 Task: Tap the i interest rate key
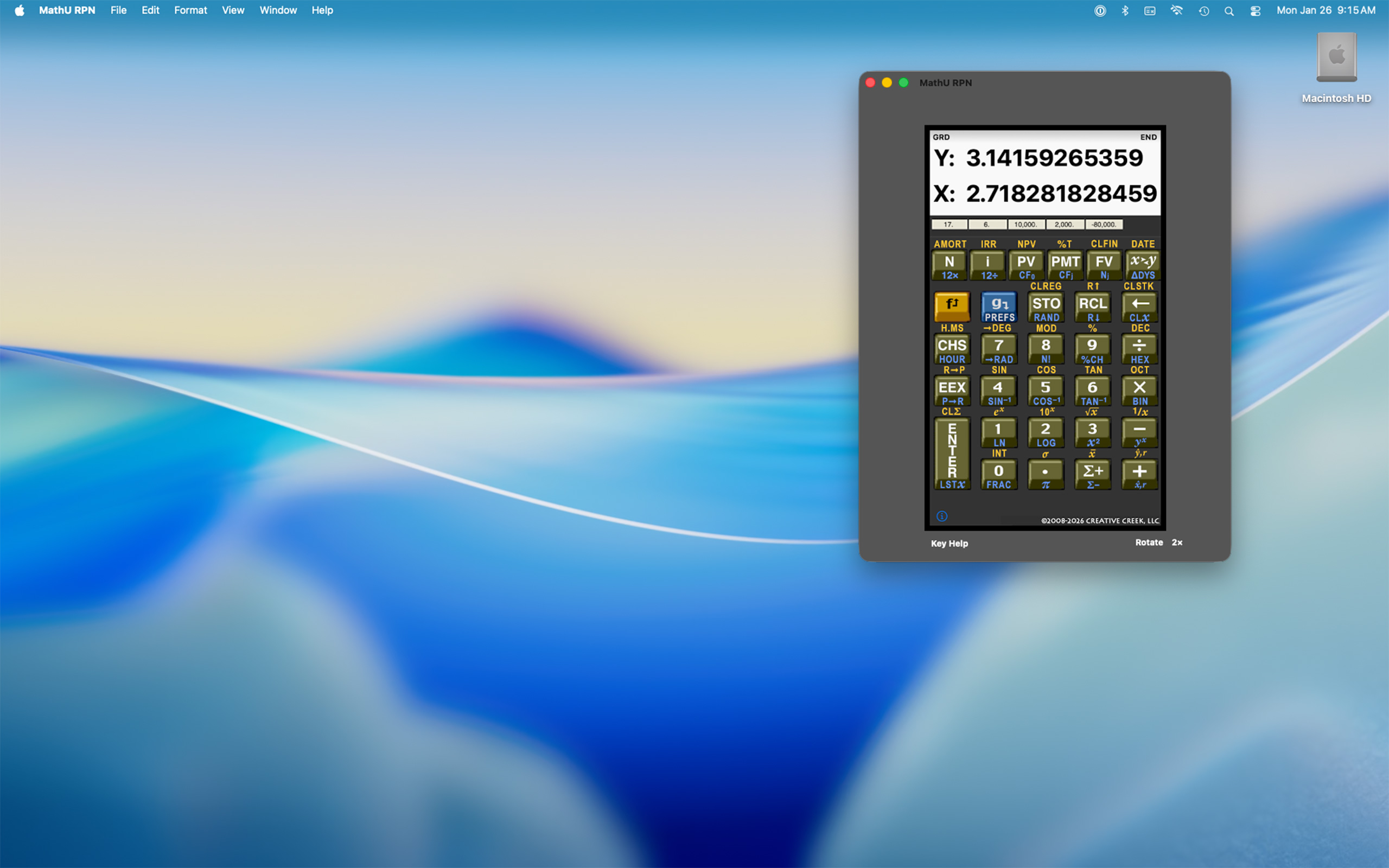[x=988, y=265]
